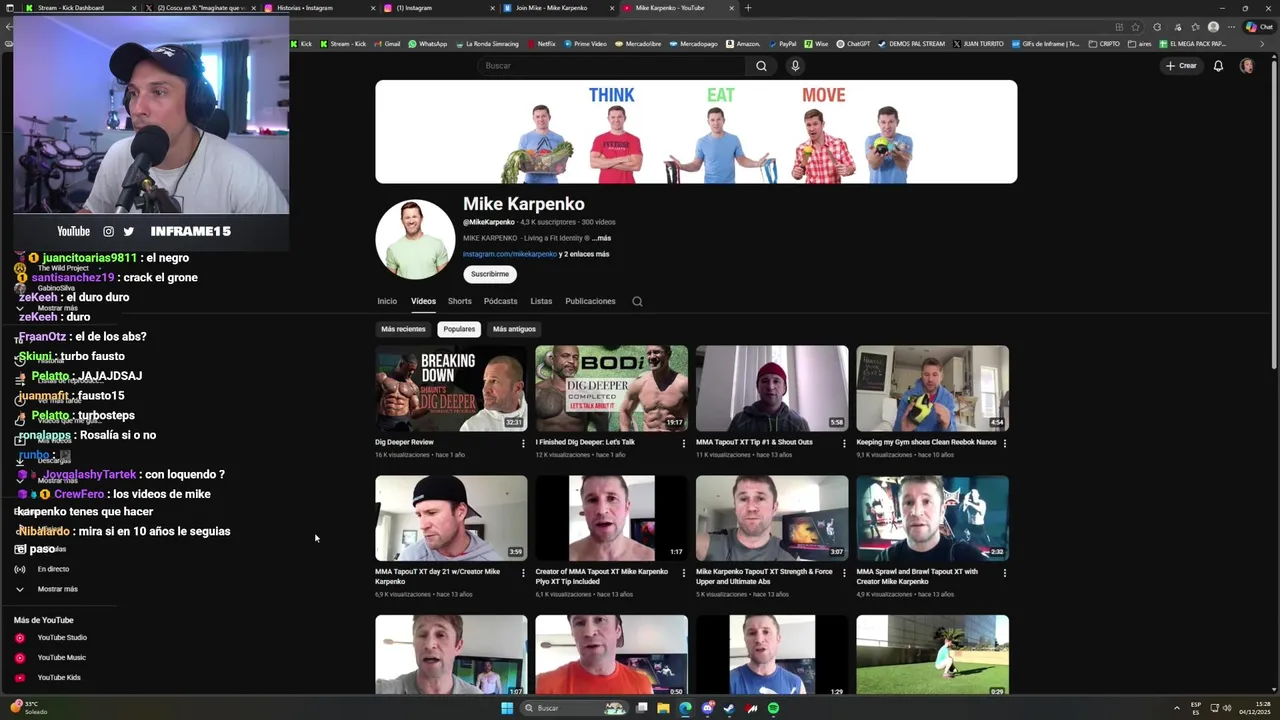The image size is (1280, 720).
Task: Switch to the Shorts channel tab
Action: coord(460,301)
